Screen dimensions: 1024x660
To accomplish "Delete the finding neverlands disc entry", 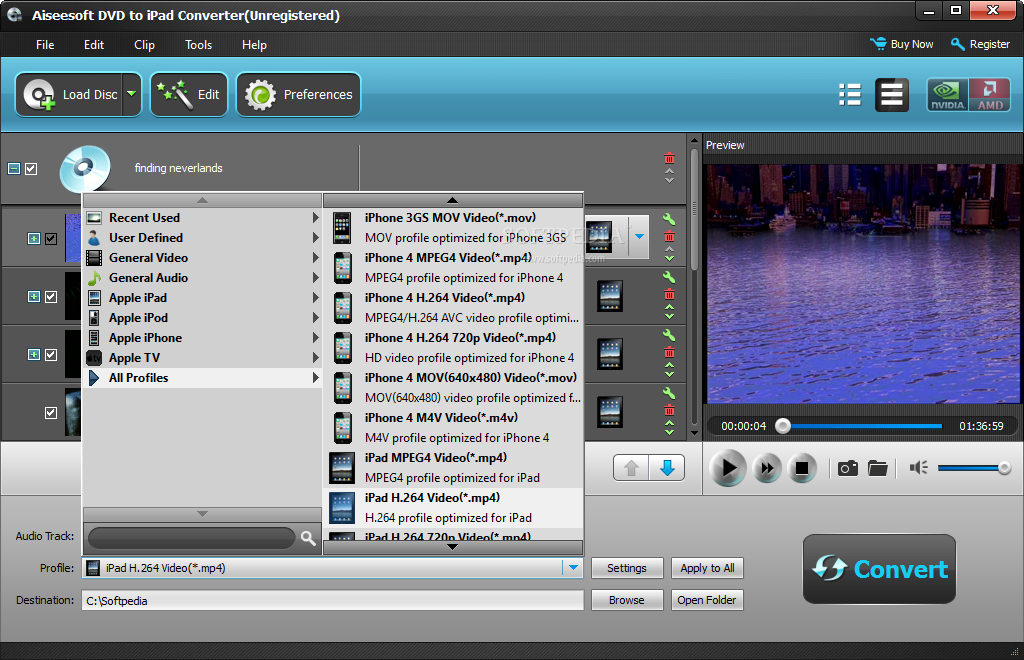I will click(669, 158).
